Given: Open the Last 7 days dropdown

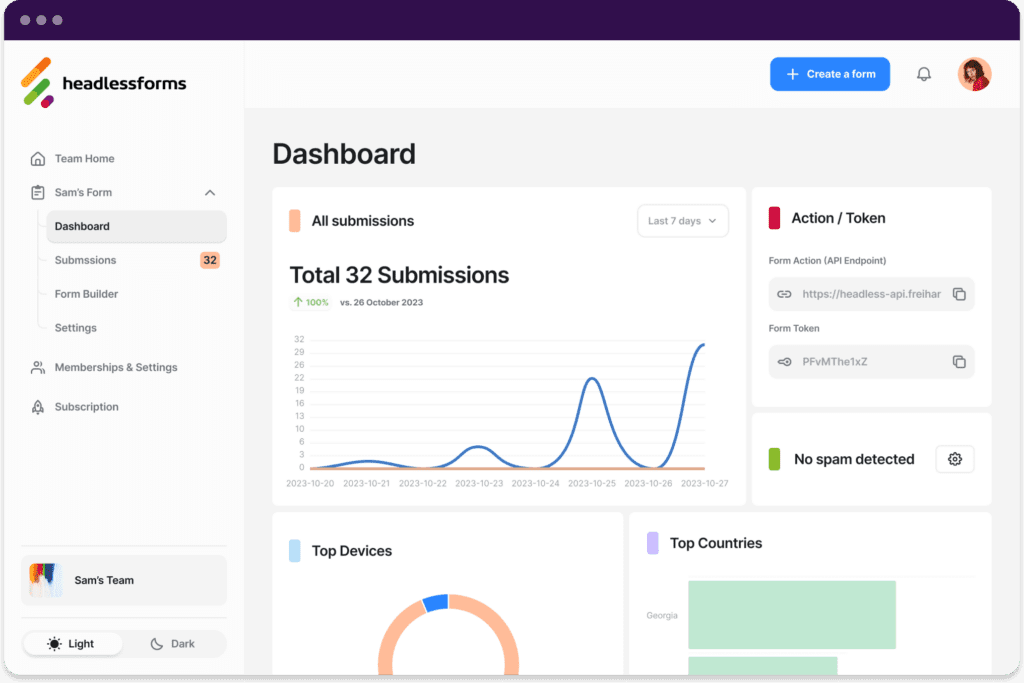Looking at the screenshot, I should pos(683,221).
